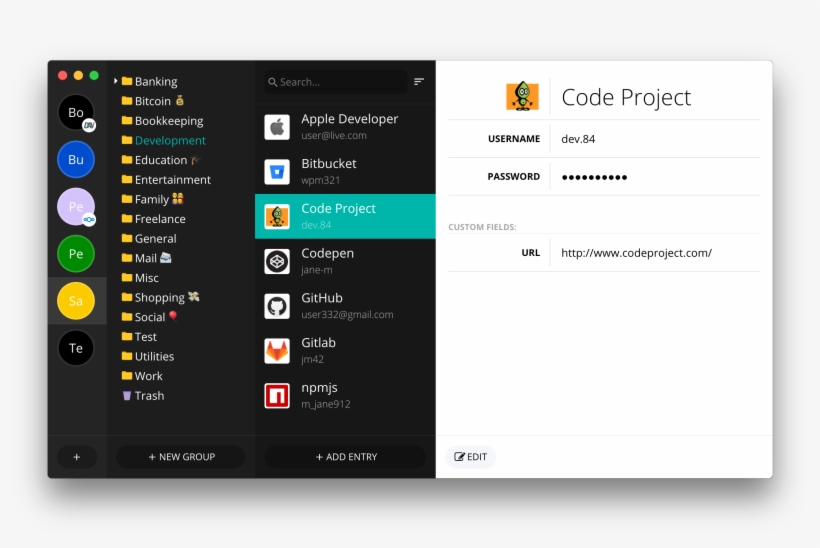
Task: Select the Misc group
Action: pos(140,278)
